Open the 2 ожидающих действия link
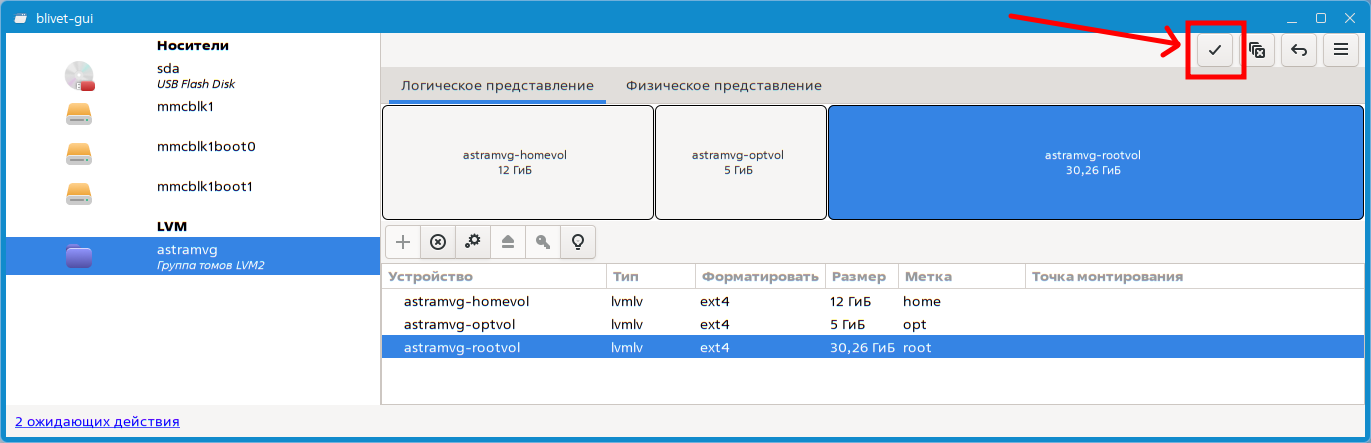This screenshot has width=1371, height=443. 97,422
